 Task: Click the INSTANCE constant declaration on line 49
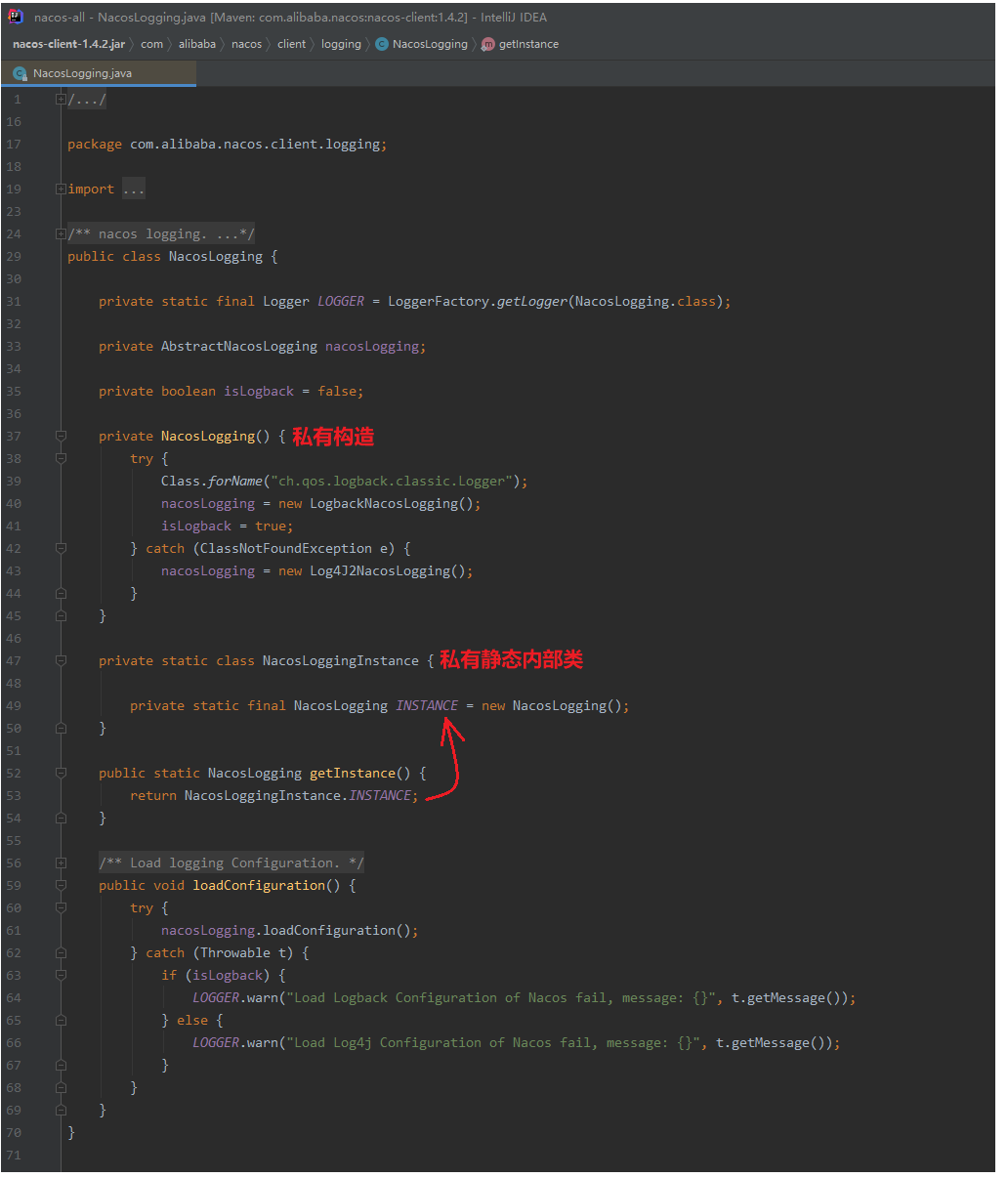tap(427, 706)
